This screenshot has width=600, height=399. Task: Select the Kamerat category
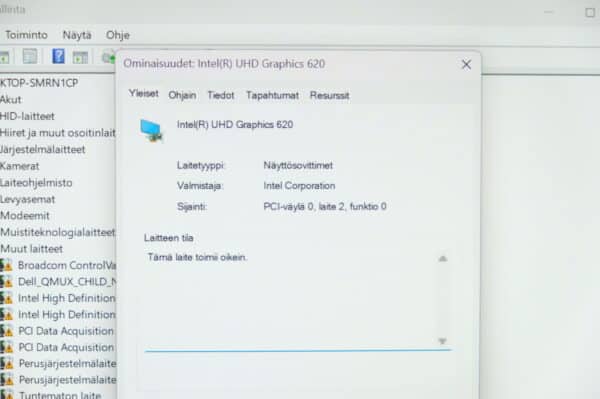[20, 166]
